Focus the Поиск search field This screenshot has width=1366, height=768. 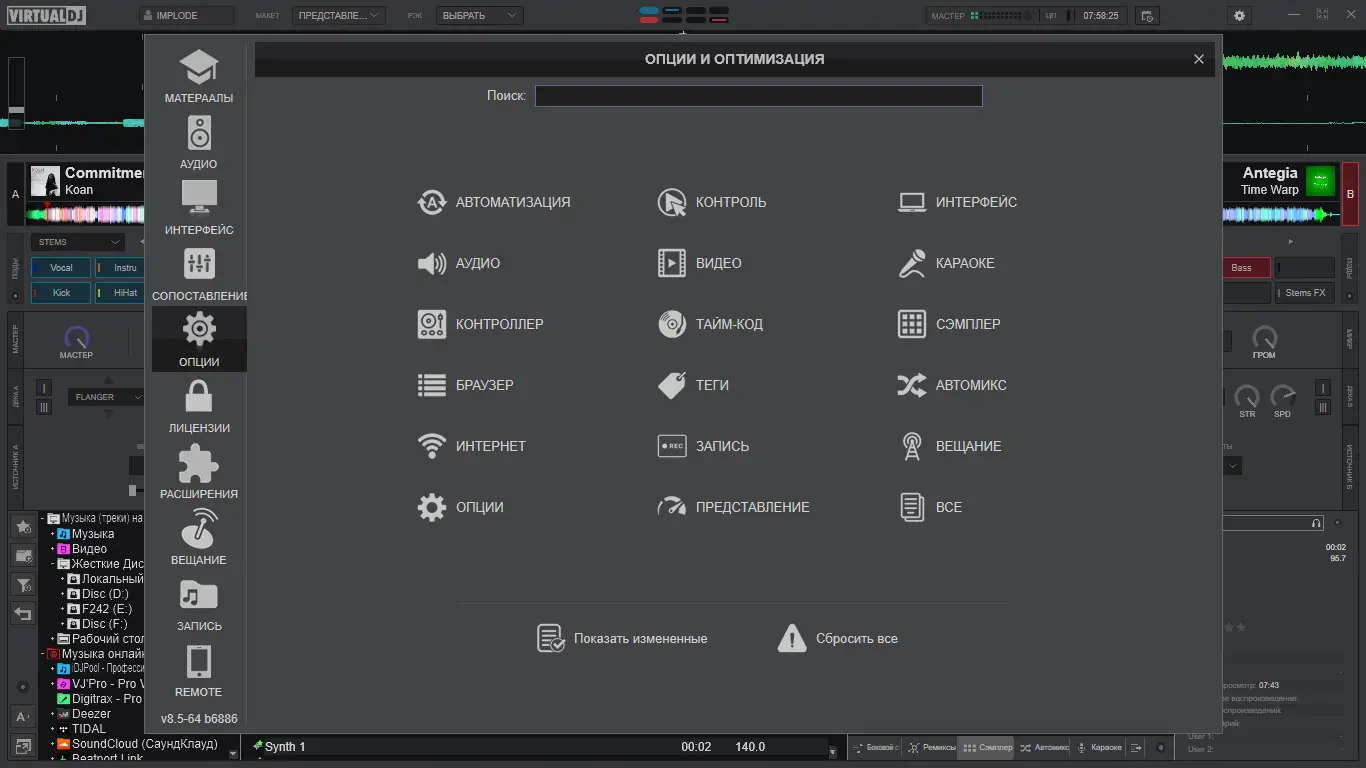[759, 96]
